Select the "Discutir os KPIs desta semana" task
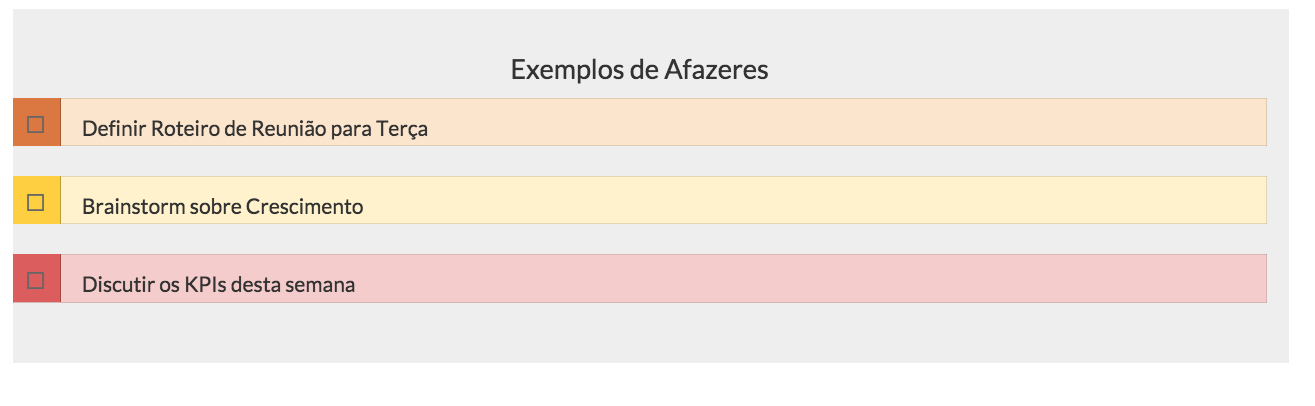1315x406 pixels. 218,285
